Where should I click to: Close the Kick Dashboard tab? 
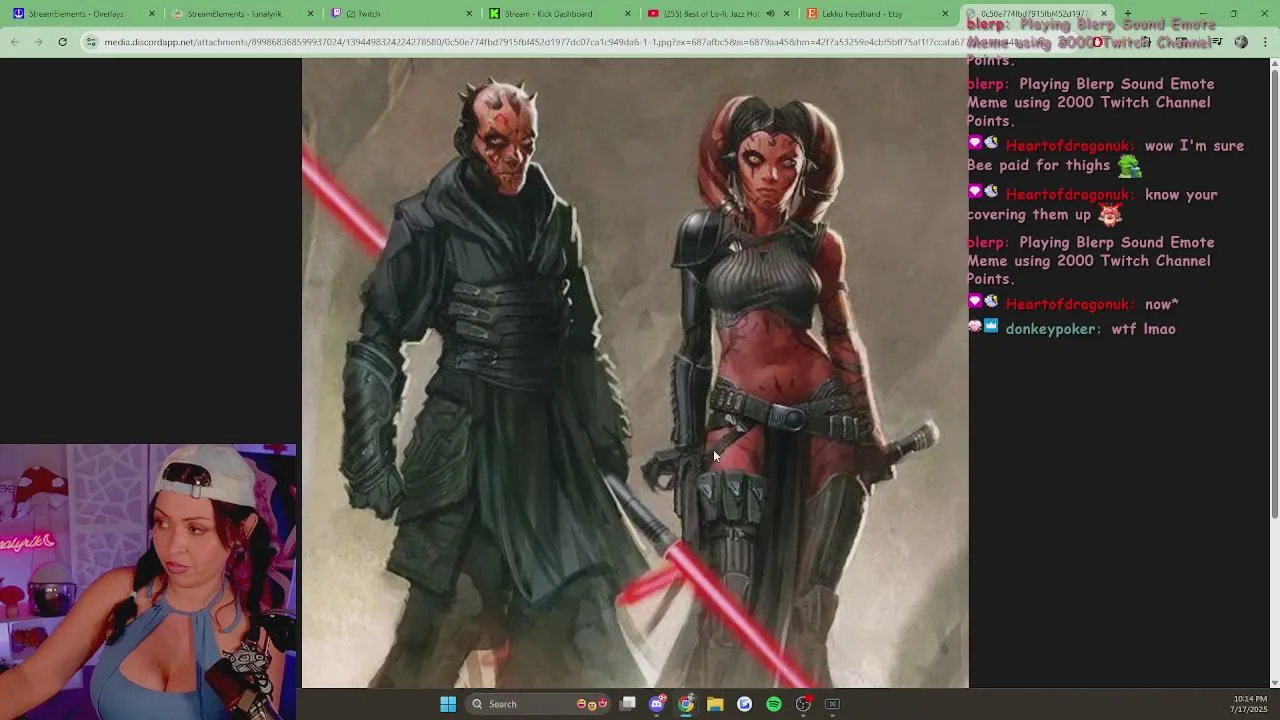coord(628,14)
